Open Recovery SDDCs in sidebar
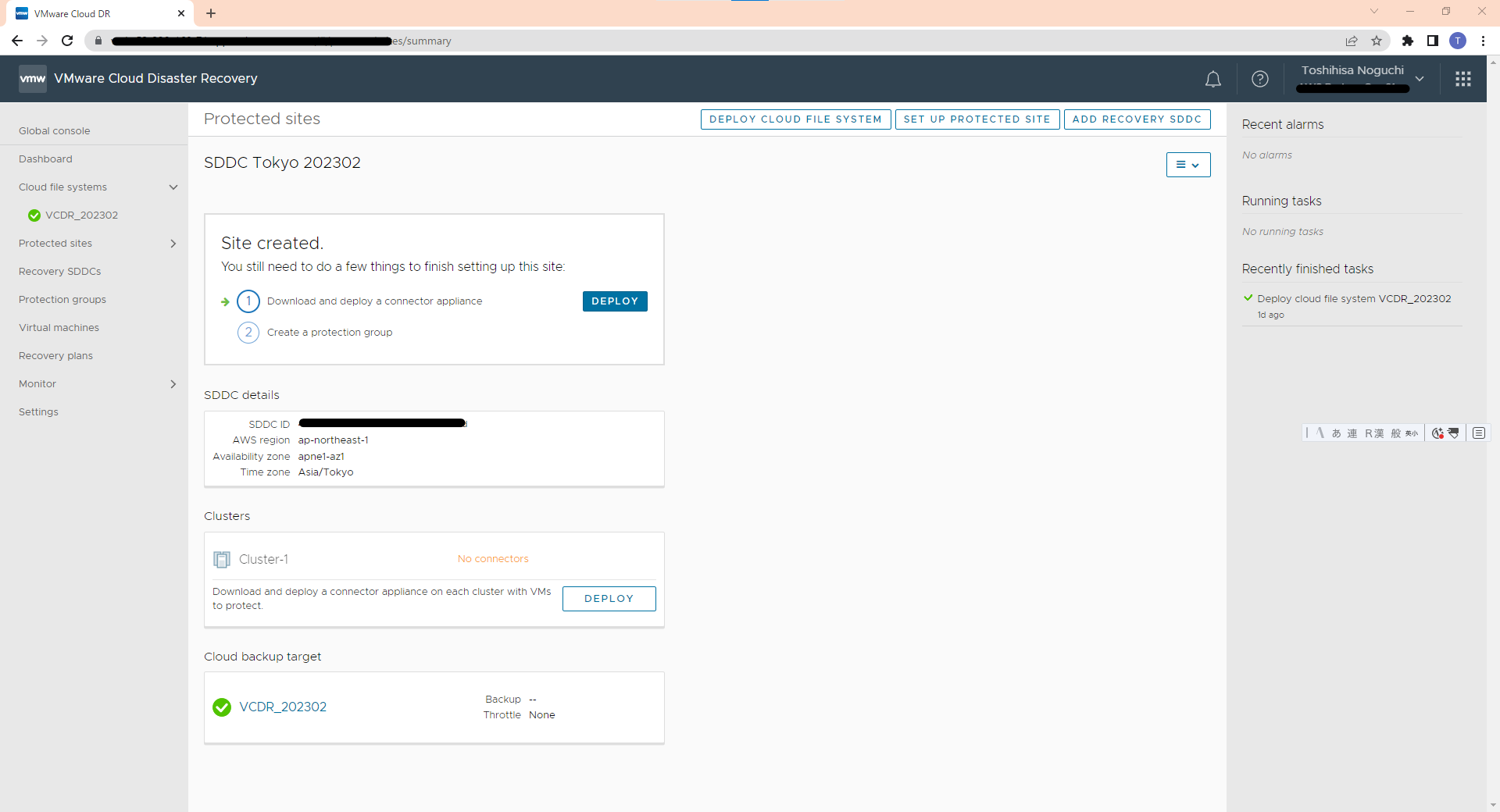Viewport: 1500px width, 812px height. tap(60, 272)
